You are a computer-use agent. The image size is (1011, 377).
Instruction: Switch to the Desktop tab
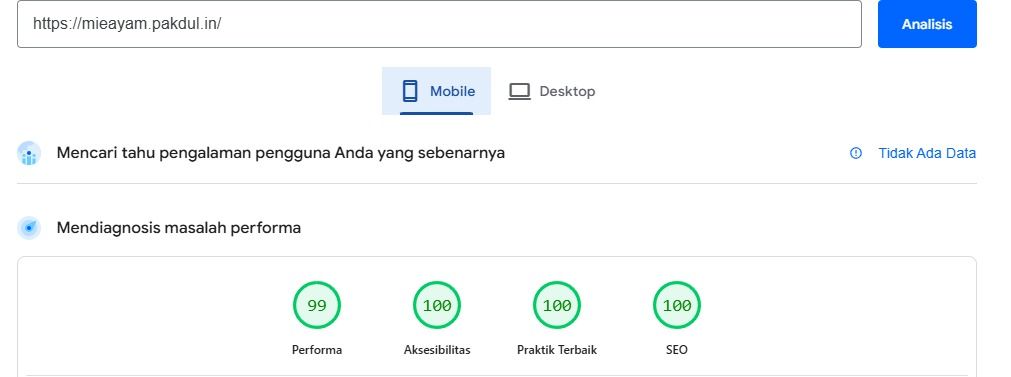click(x=551, y=91)
